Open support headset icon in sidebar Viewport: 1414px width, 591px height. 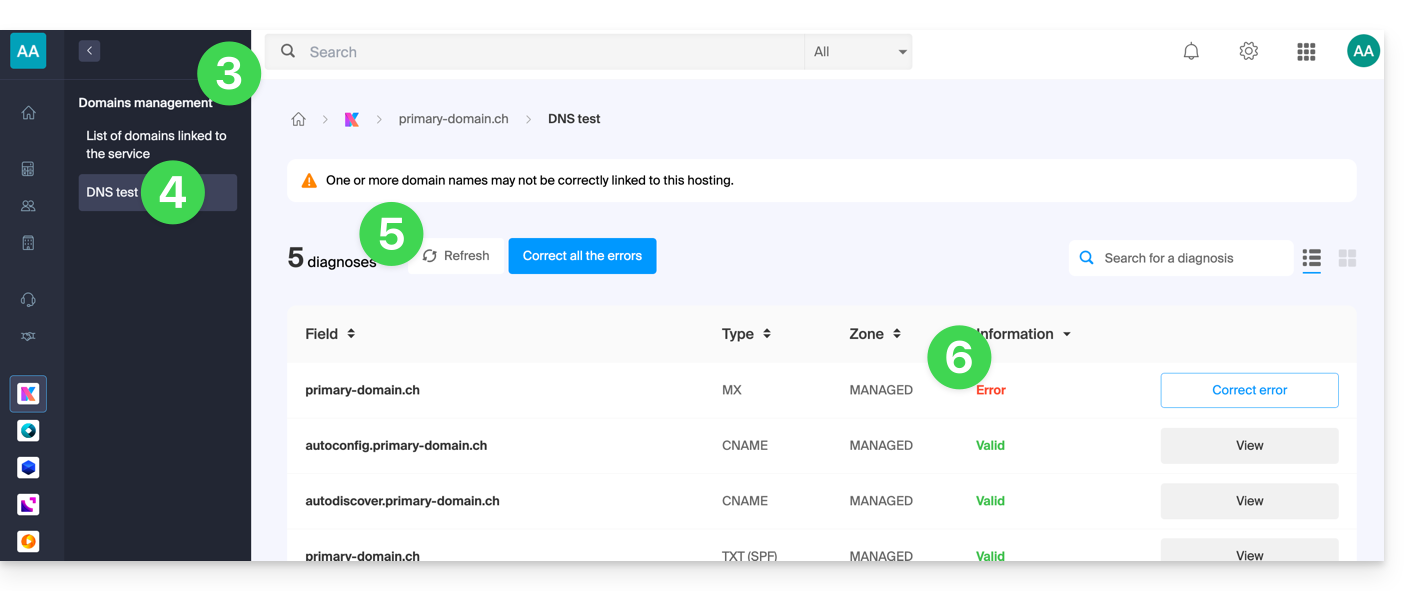click(x=28, y=299)
